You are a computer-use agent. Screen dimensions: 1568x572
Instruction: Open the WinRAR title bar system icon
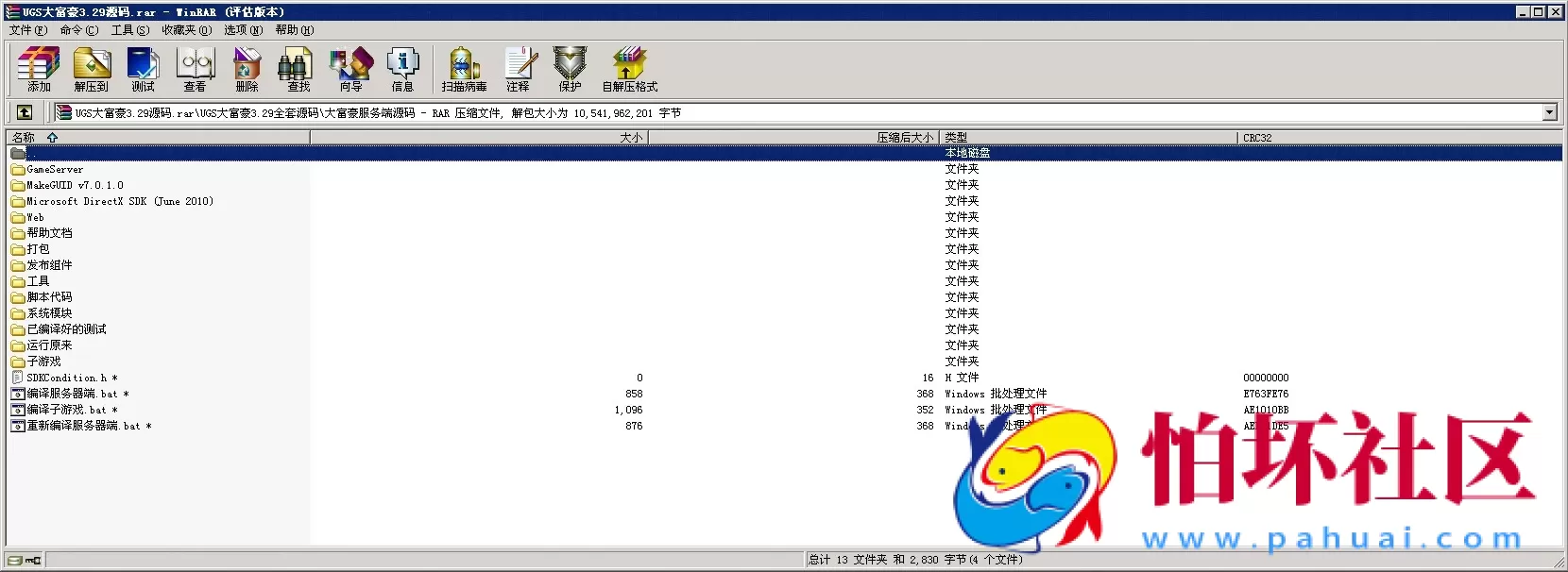12,11
